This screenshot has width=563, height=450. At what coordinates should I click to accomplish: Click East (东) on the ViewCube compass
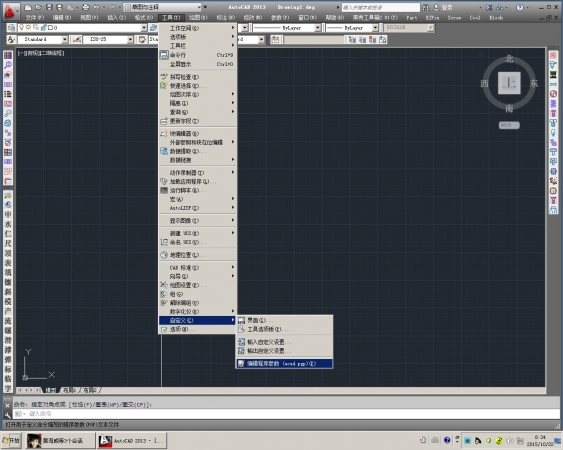pos(534,83)
